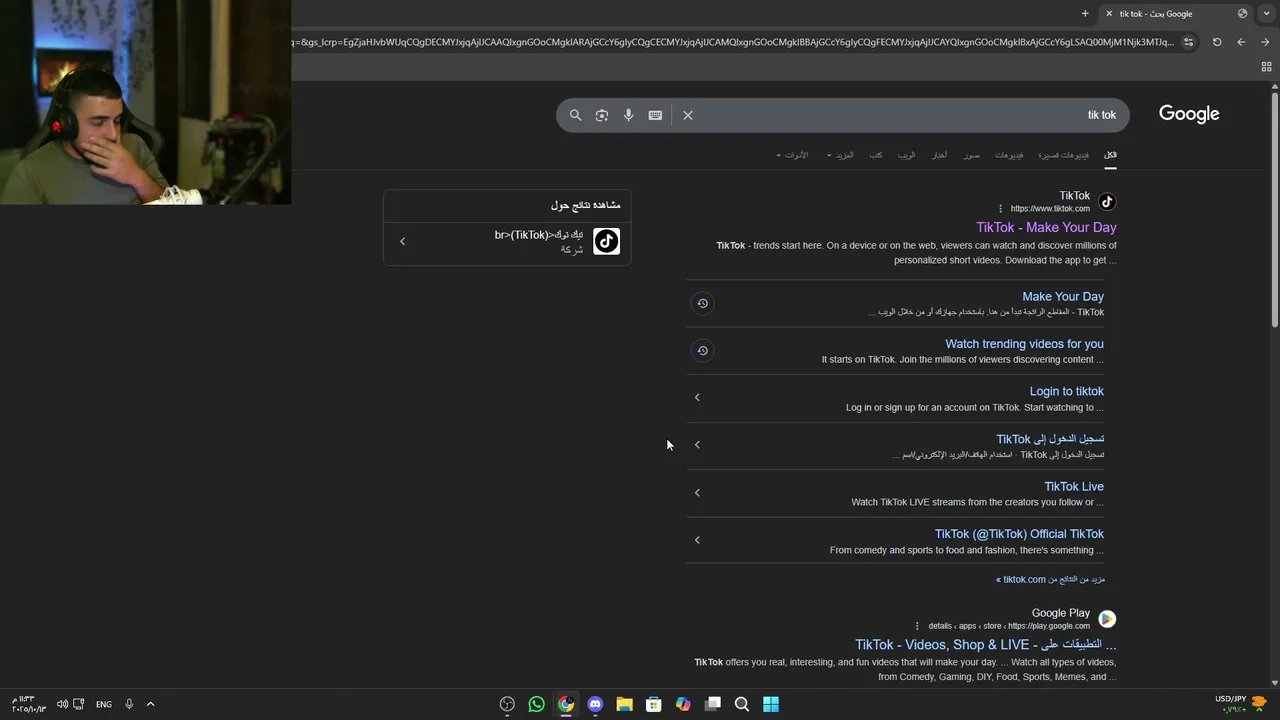Expand the Login to tiktok sitelink chevron
Image resolution: width=1280 pixels, height=720 pixels.
[x=697, y=398]
